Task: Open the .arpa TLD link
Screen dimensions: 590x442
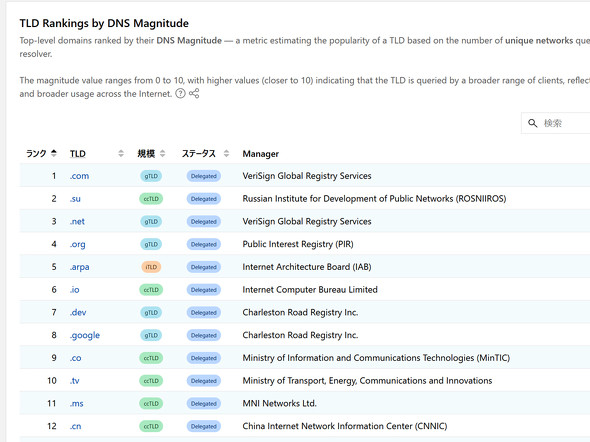Action: pyautogui.click(x=79, y=267)
